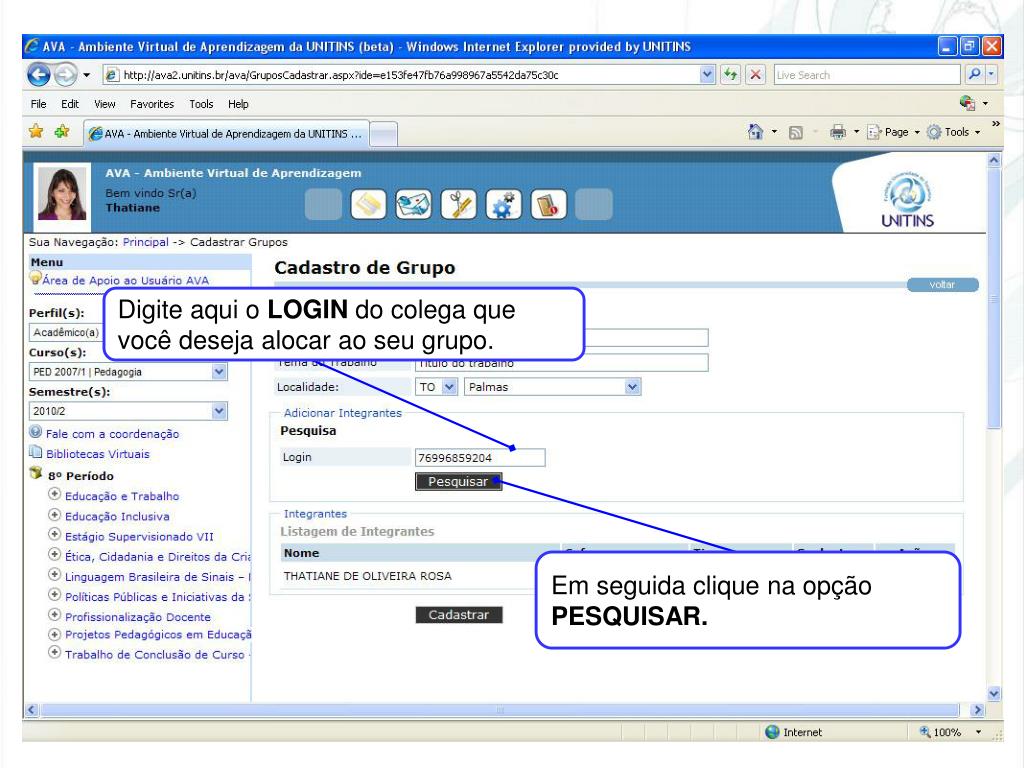The width and height of the screenshot is (1024, 768).
Task: Click the UNITINS logo
Action: (x=908, y=200)
